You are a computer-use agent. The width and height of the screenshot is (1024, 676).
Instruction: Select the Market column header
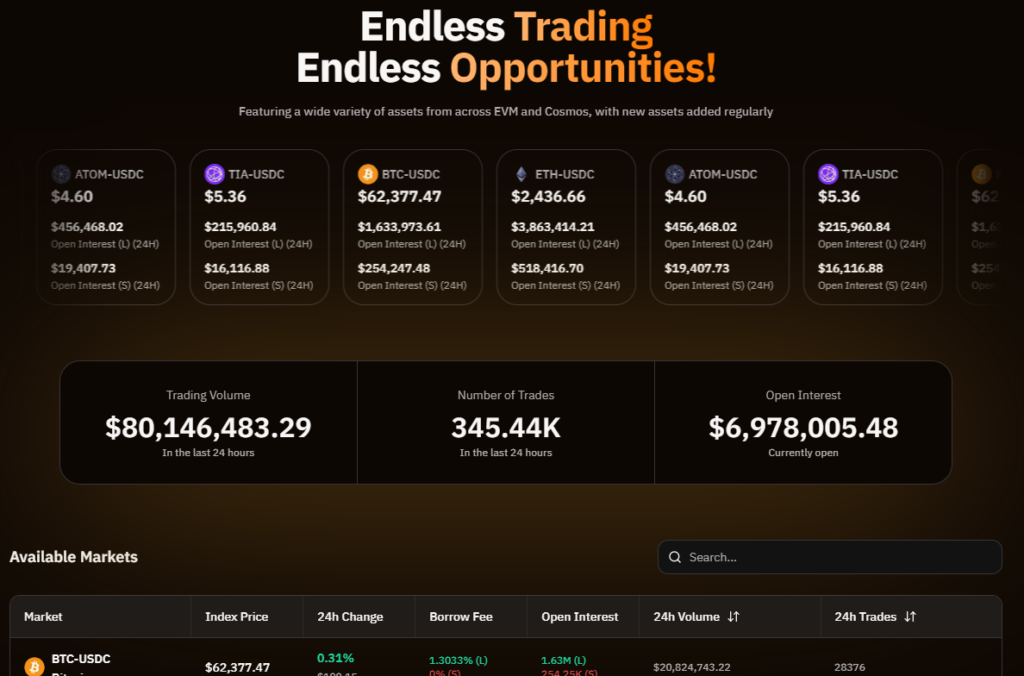[43, 617]
